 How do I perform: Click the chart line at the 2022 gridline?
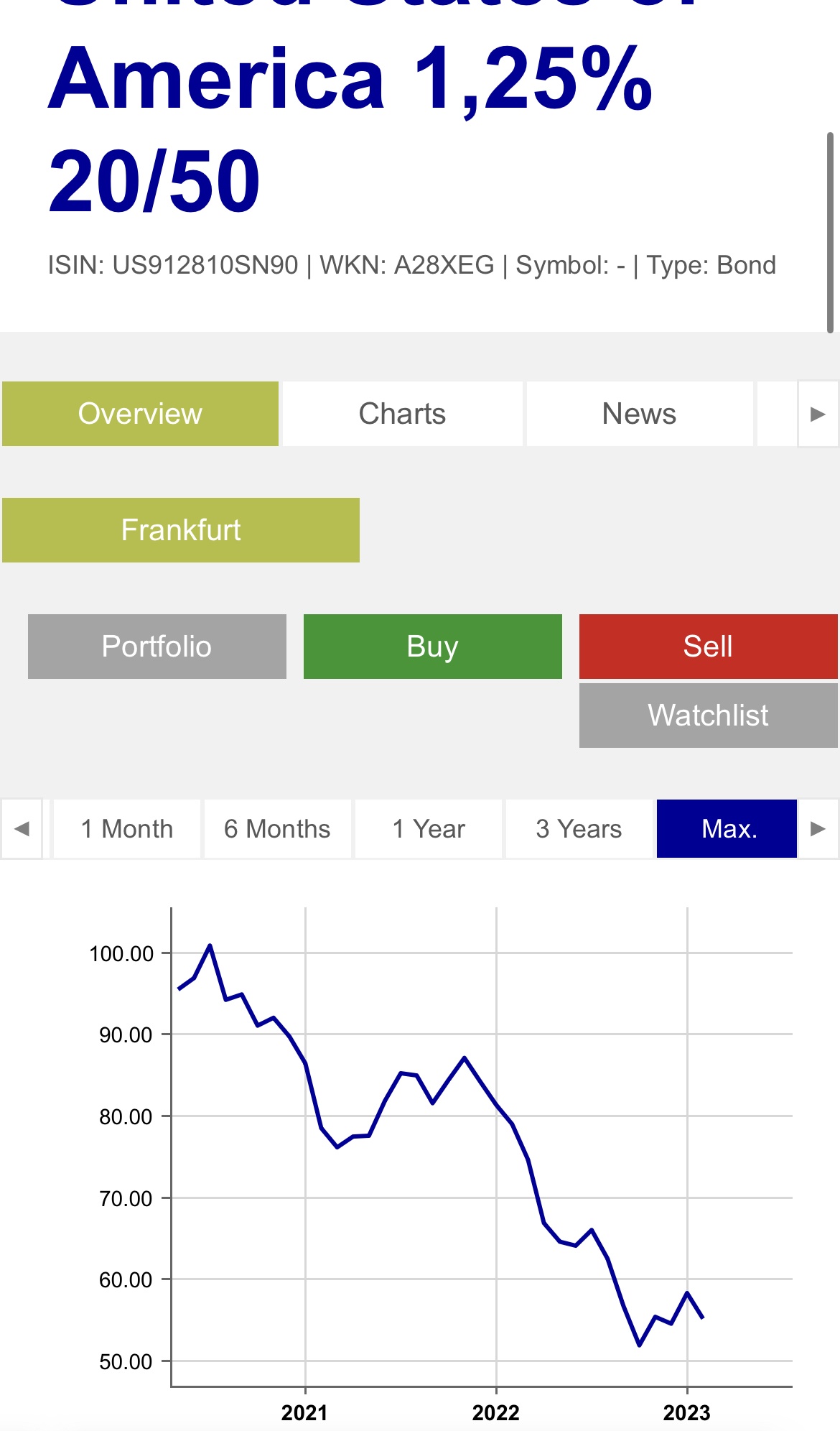[496, 1103]
